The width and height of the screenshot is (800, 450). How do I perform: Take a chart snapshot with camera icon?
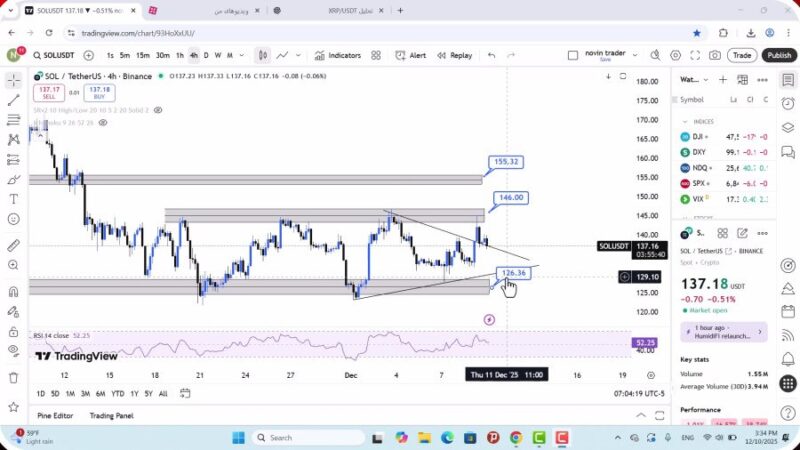point(715,56)
